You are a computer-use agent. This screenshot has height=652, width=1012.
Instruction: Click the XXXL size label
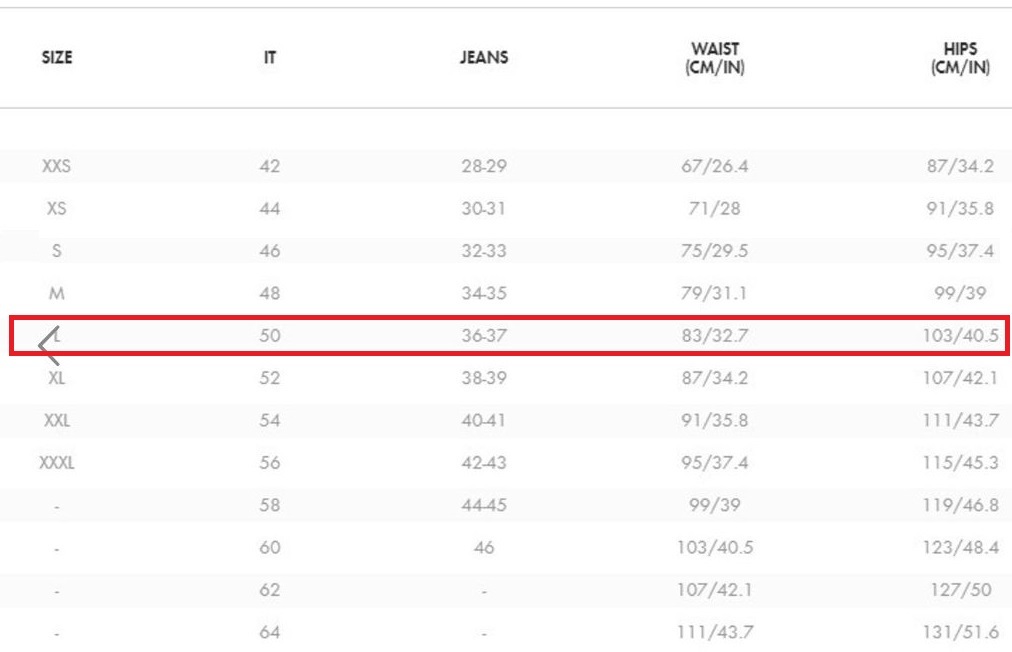click(57, 463)
